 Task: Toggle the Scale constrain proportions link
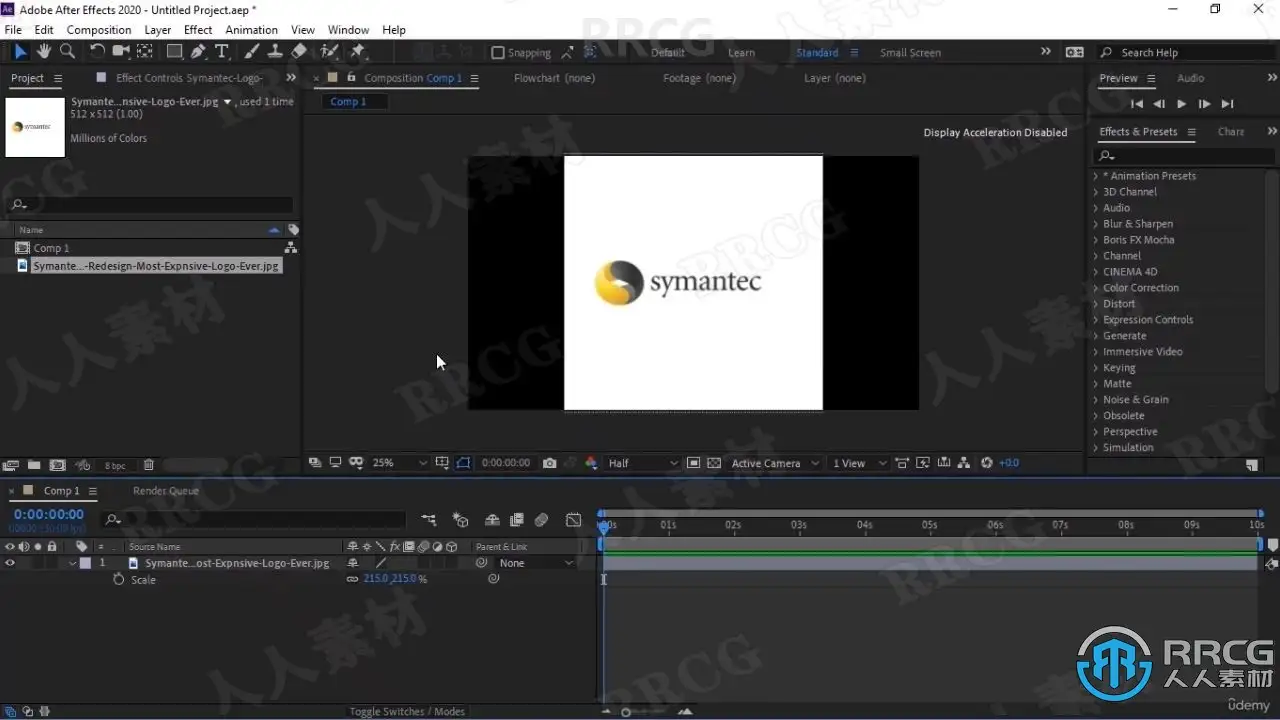point(352,579)
